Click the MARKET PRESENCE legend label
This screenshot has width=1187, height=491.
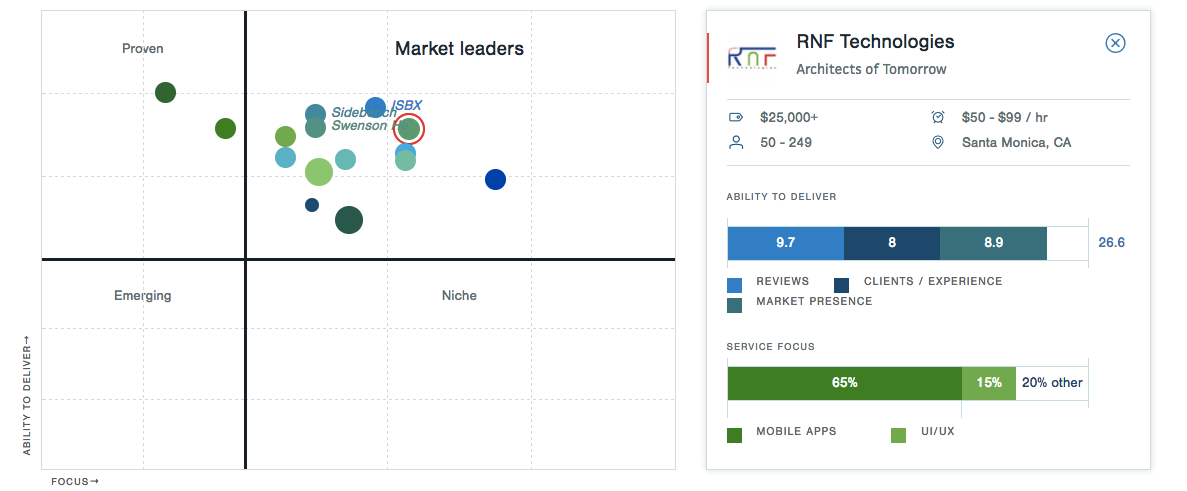click(x=814, y=301)
